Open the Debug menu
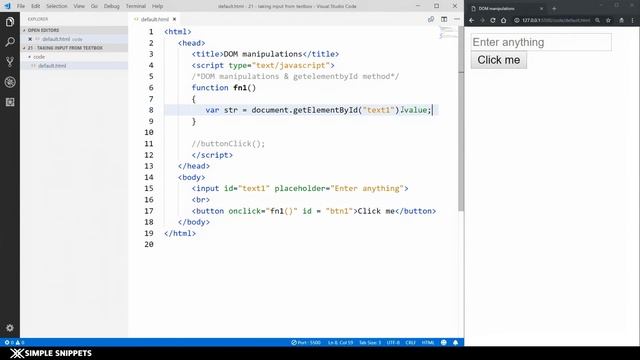640x360 pixels. coord(111,6)
